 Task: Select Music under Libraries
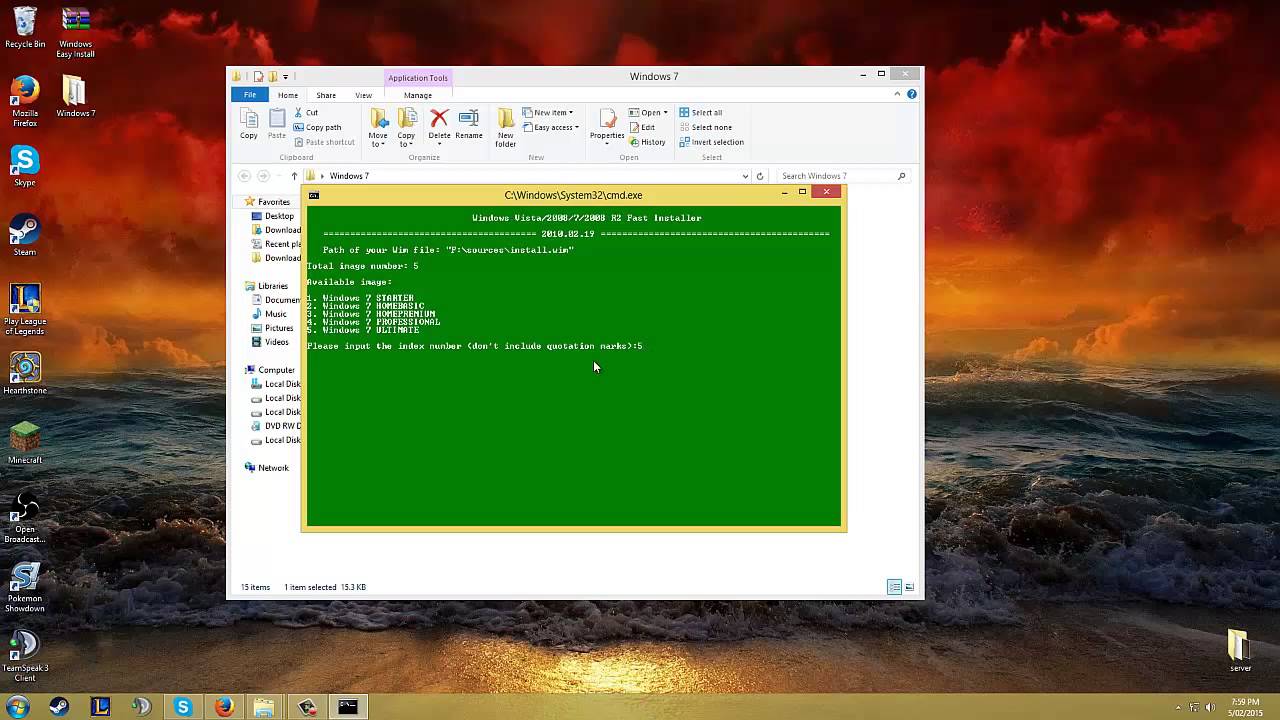[269, 314]
